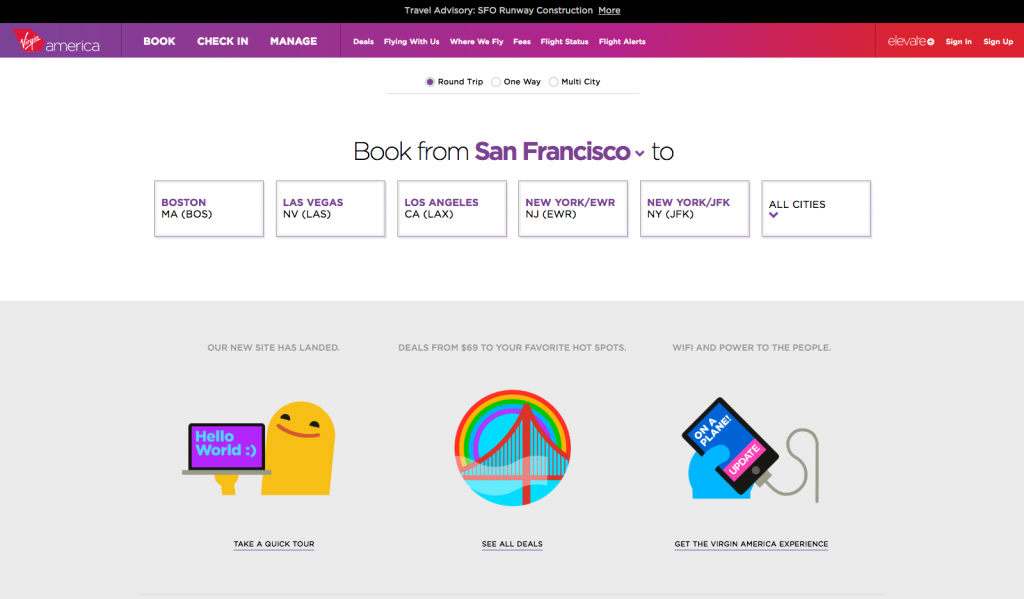This screenshot has height=599, width=1024.
Task: Choose New York/EWR destination
Action: click(x=573, y=208)
